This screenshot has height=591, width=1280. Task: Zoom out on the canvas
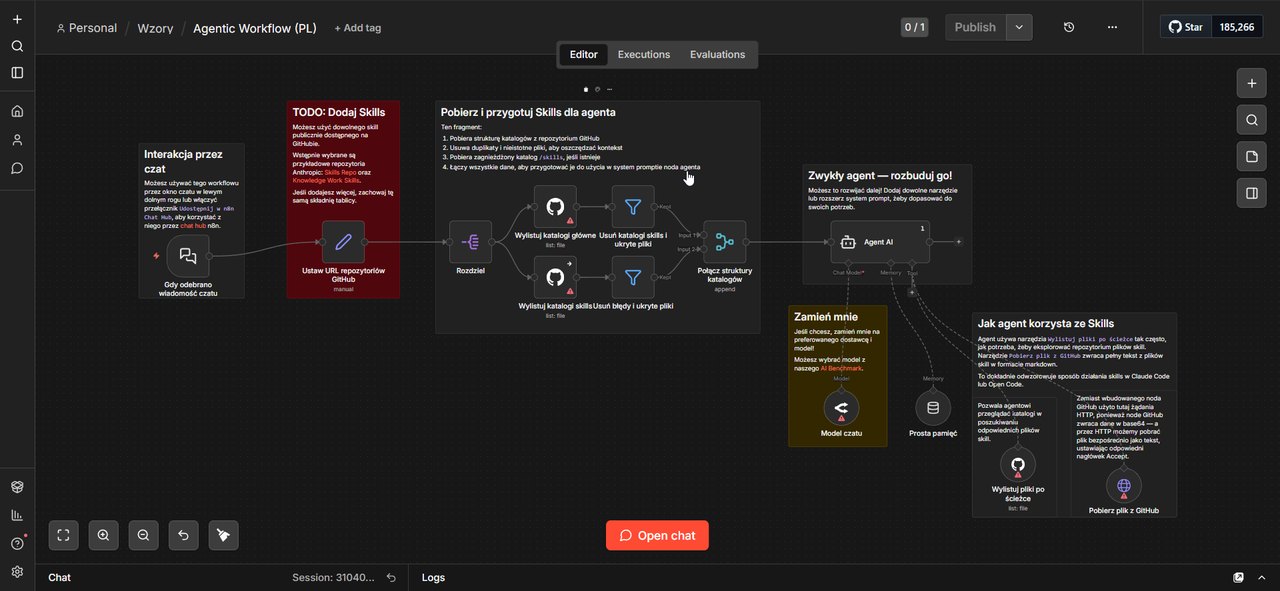tap(143, 535)
